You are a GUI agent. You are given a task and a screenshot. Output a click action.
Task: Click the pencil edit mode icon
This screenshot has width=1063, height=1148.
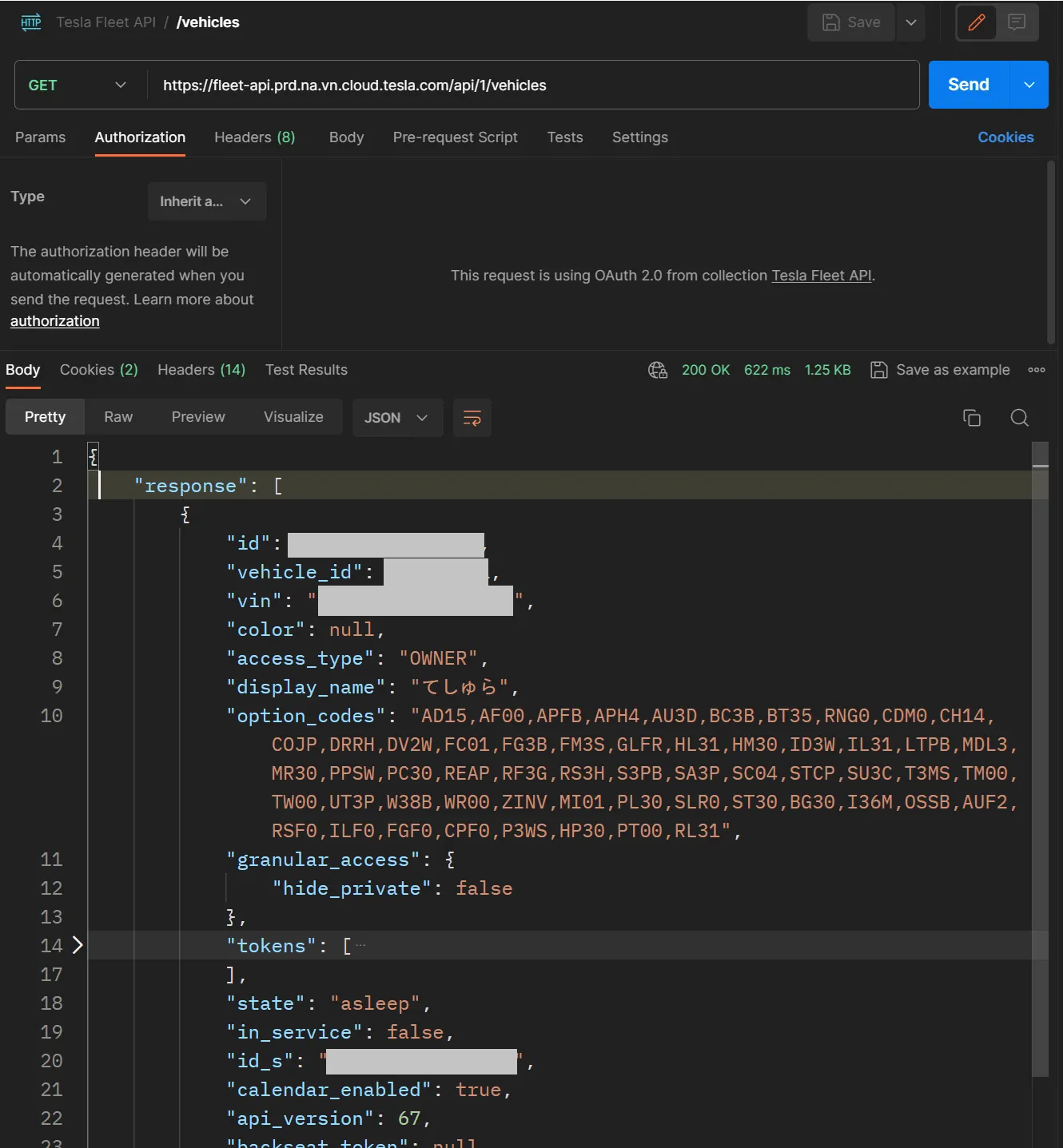pos(976,22)
